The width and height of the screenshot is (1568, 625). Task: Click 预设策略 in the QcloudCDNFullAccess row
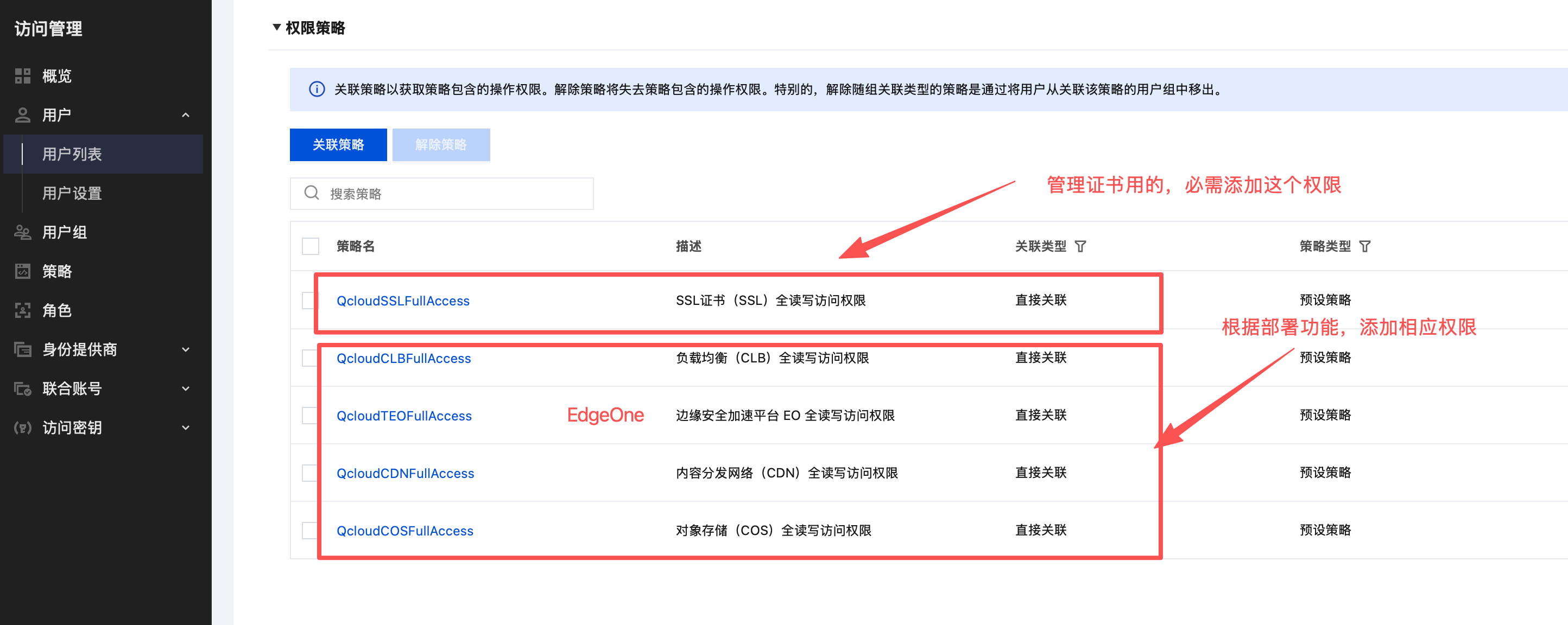click(1325, 473)
